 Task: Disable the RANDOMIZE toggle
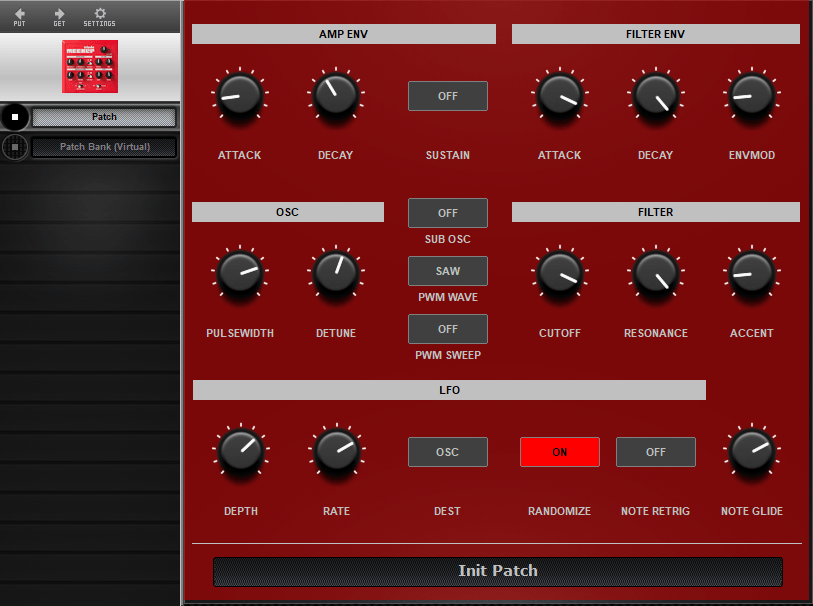point(559,451)
